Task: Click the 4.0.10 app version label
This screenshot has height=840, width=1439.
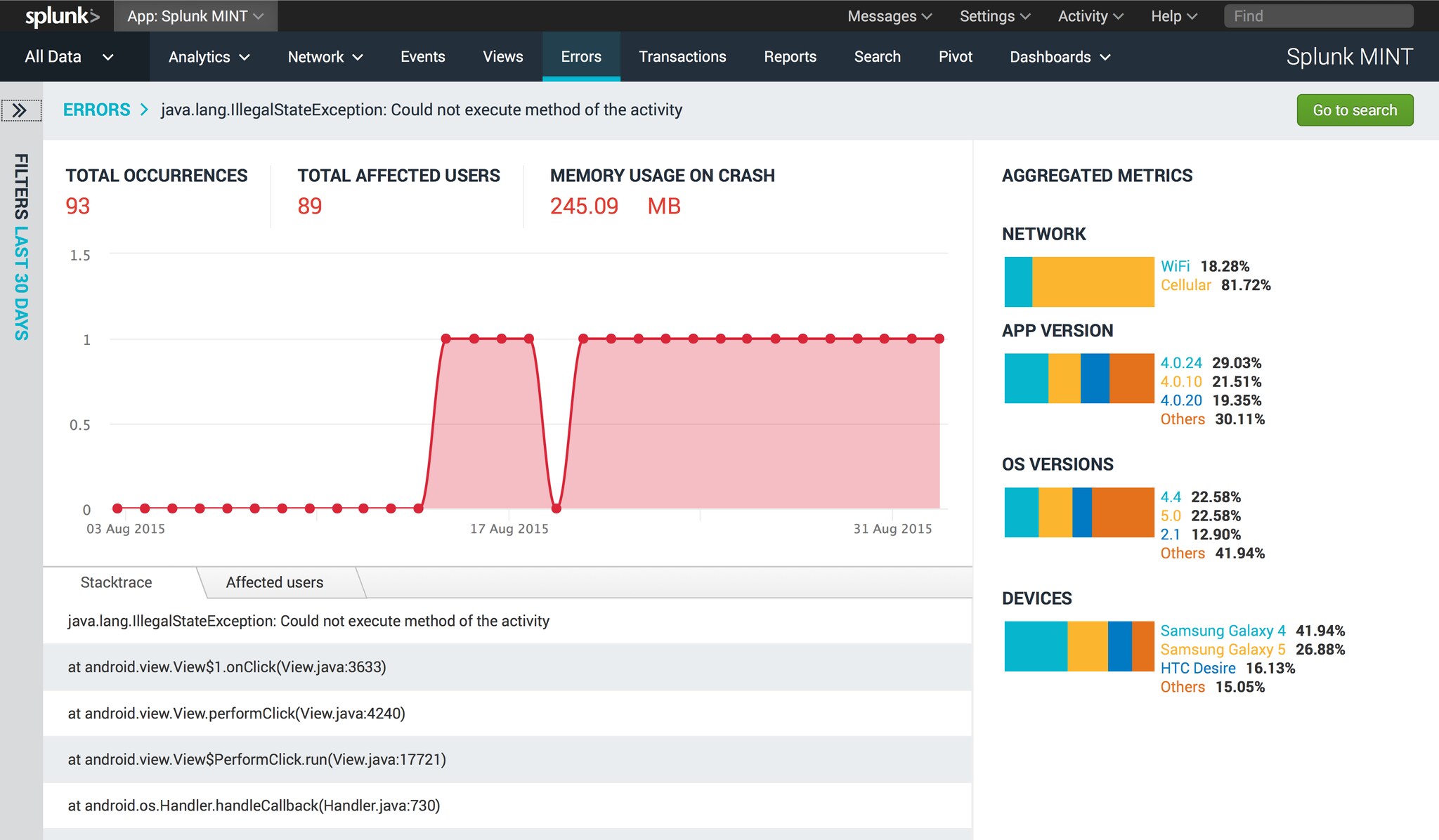Action: tap(1181, 381)
